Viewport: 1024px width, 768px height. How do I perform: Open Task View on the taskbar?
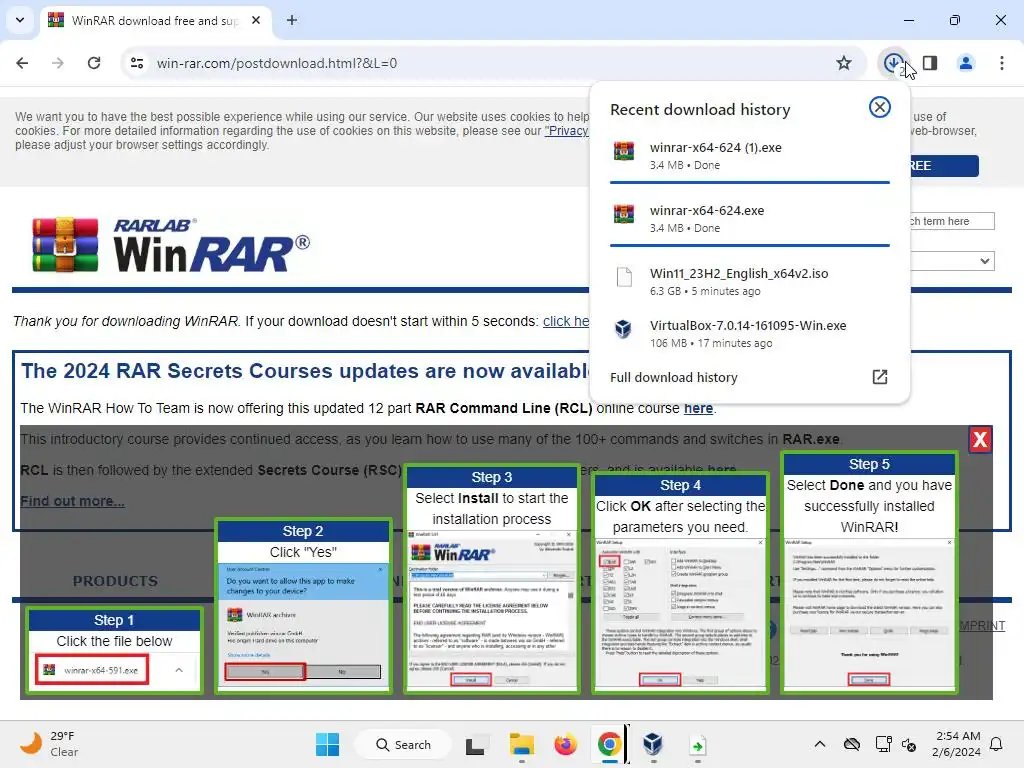coord(475,744)
